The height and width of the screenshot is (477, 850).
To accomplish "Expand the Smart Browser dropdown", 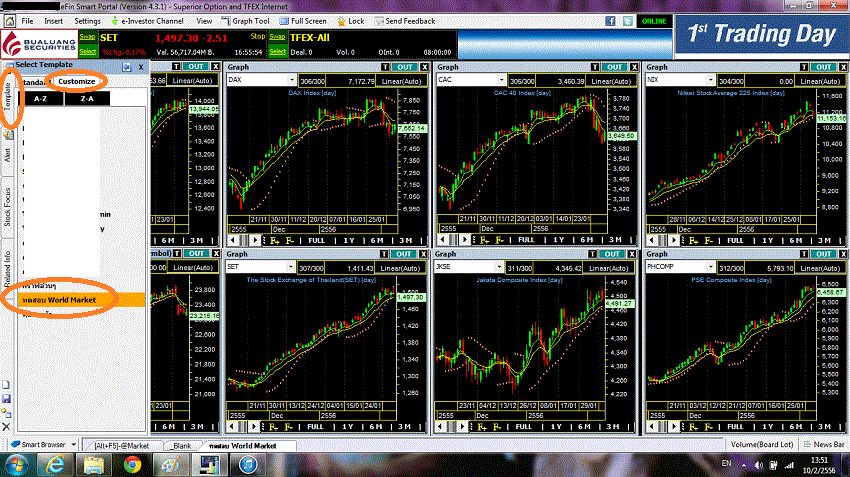I will point(73,444).
